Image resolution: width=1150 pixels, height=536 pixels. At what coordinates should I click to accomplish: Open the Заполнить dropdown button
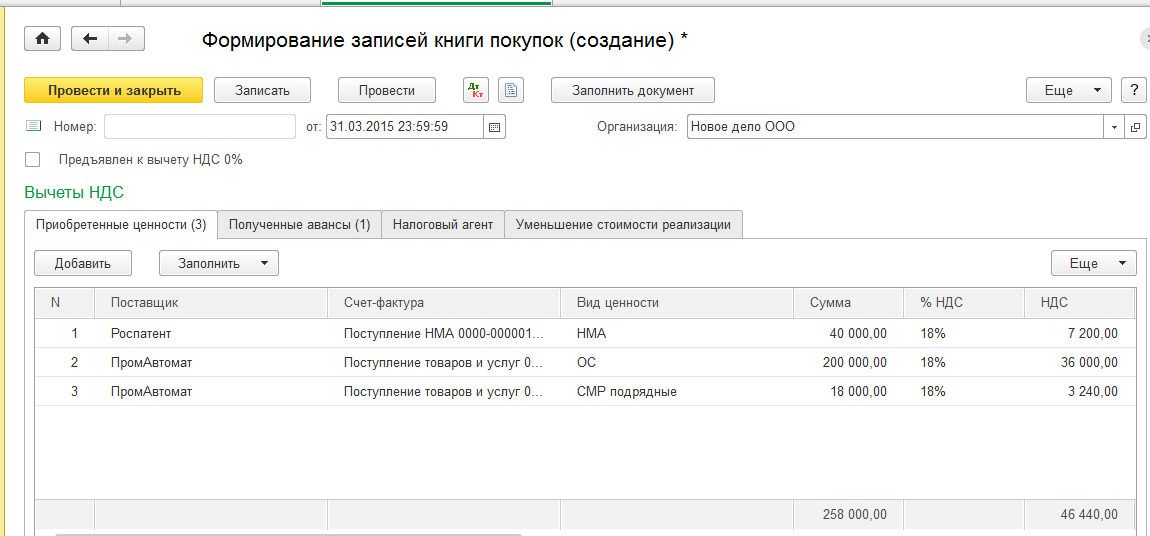218,263
